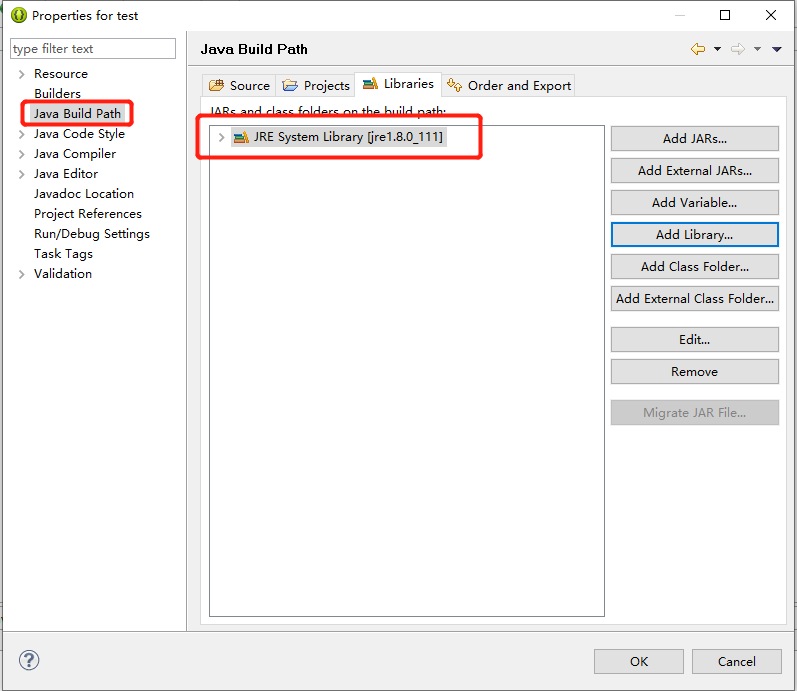The image size is (797, 691).
Task: Click the forward navigation arrow icon
Action: tap(737, 49)
